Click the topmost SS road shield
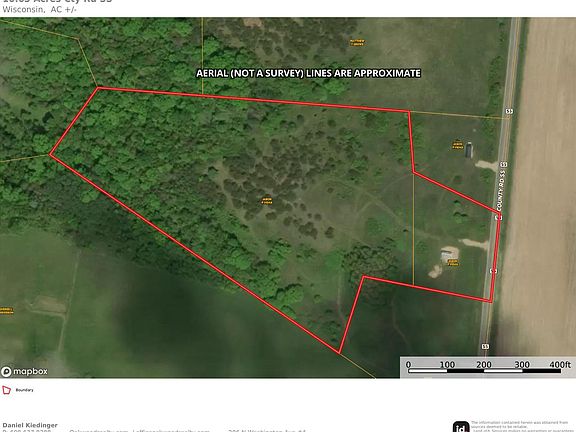The width and height of the screenshot is (576, 432). 509,111
